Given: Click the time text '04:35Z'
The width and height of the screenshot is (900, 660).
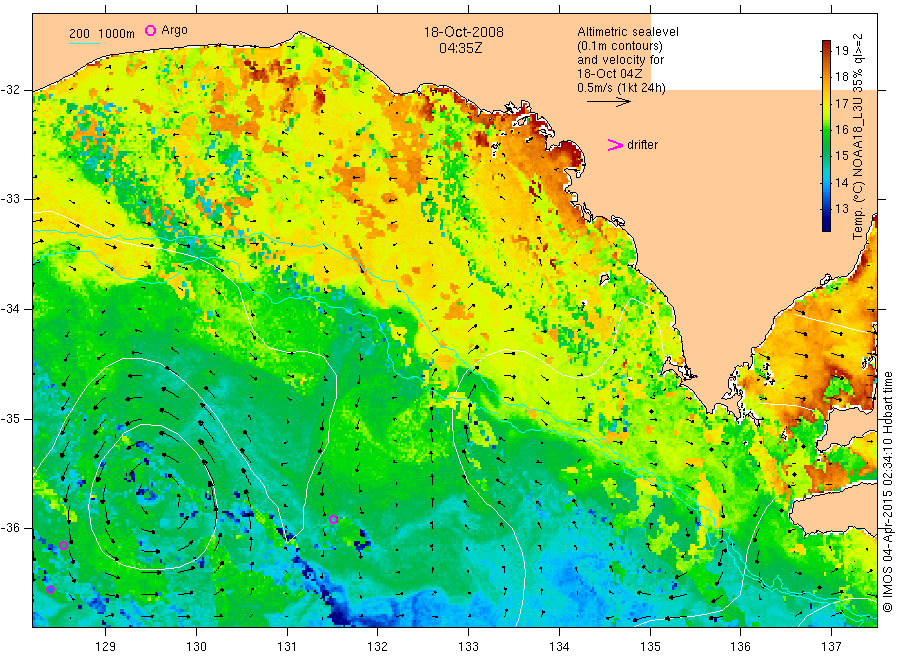Looking at the screenshot, I should point(461,48).
